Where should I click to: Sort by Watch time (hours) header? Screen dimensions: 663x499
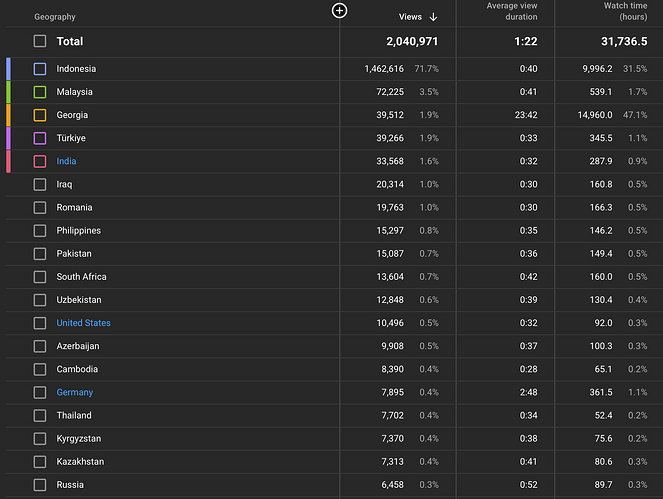pos(625,11)
